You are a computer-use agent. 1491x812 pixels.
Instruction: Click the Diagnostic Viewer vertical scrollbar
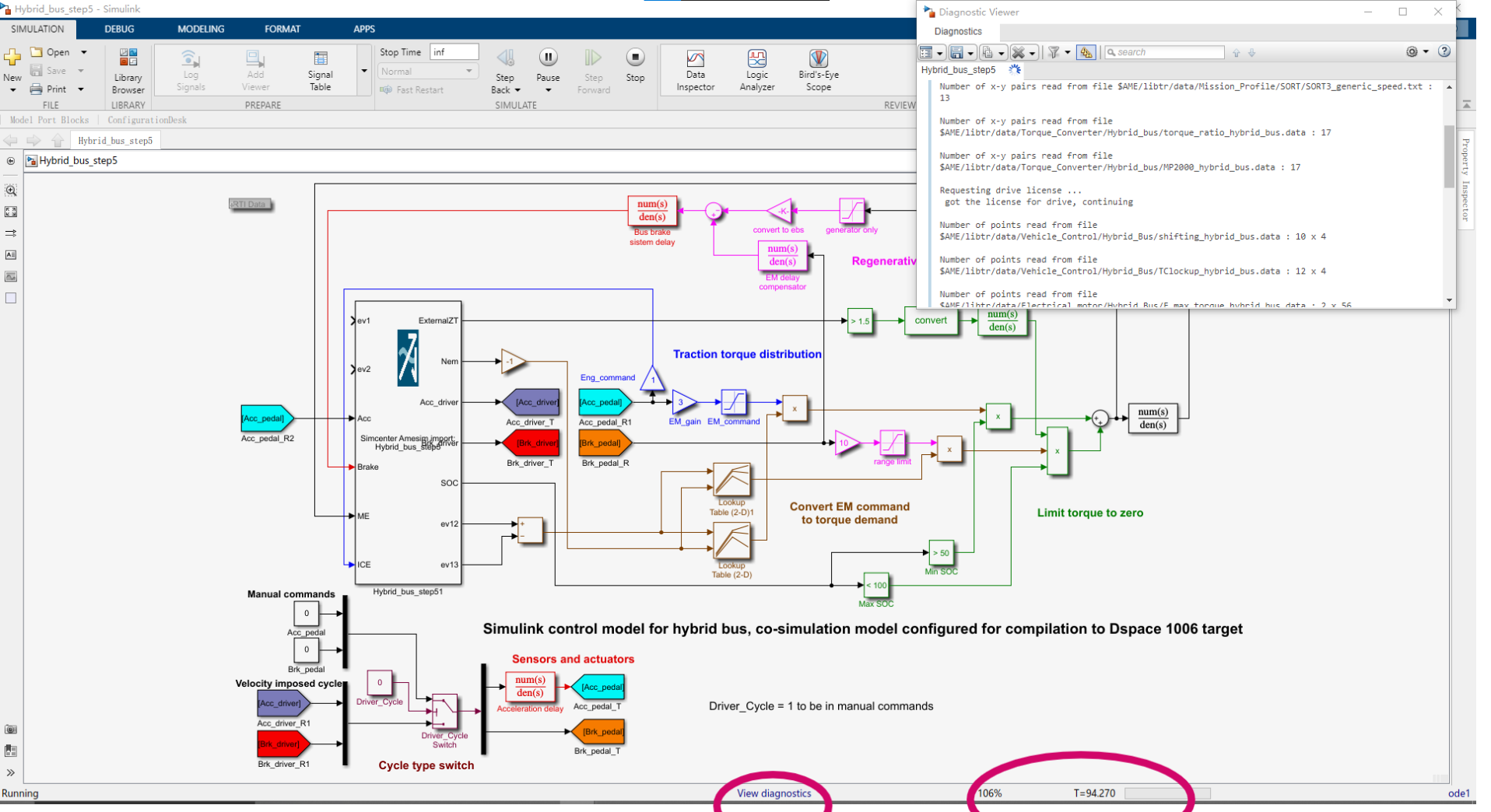(x=1449, y=156)
